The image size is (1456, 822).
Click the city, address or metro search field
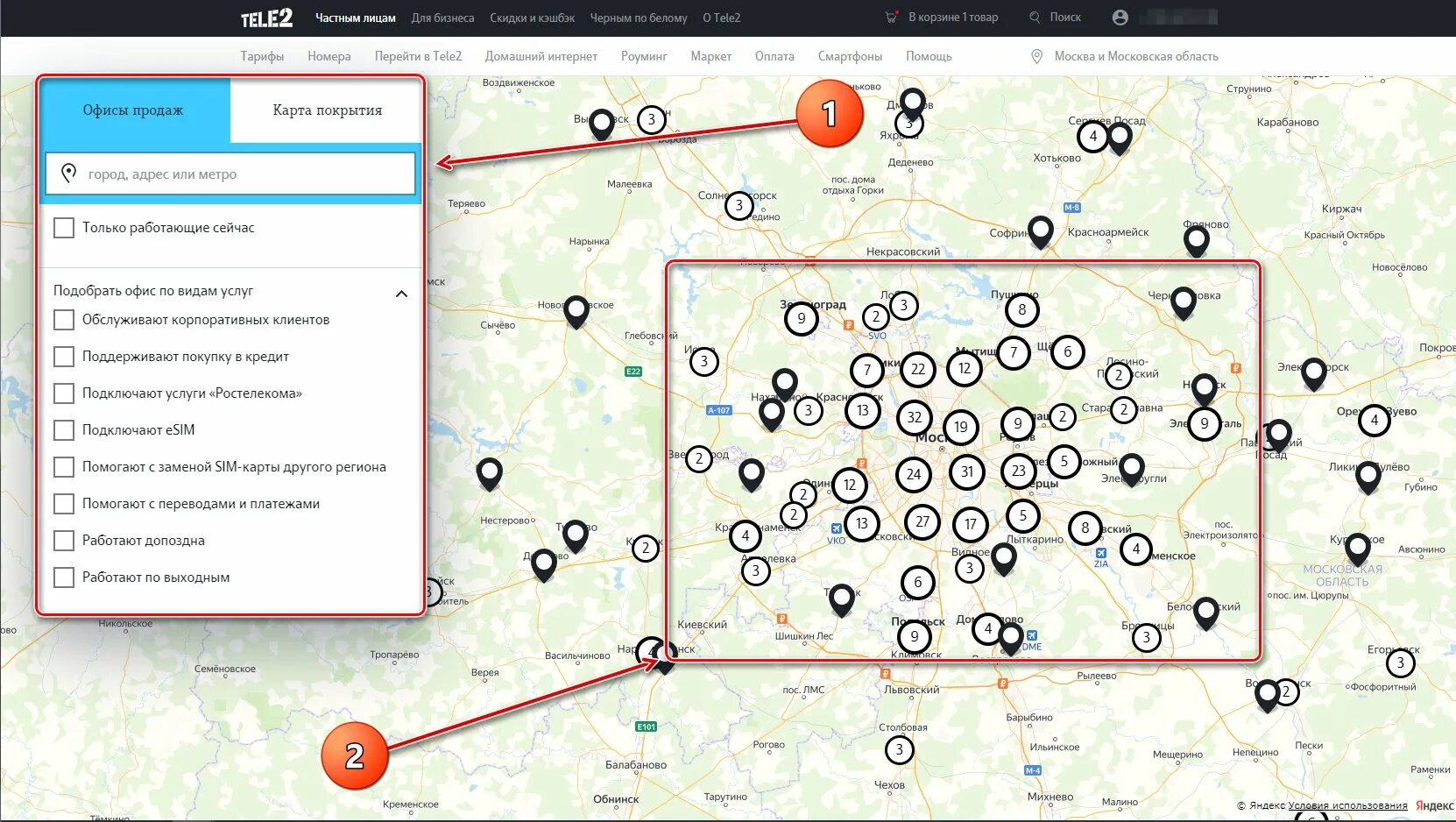(x=230, y=174)
